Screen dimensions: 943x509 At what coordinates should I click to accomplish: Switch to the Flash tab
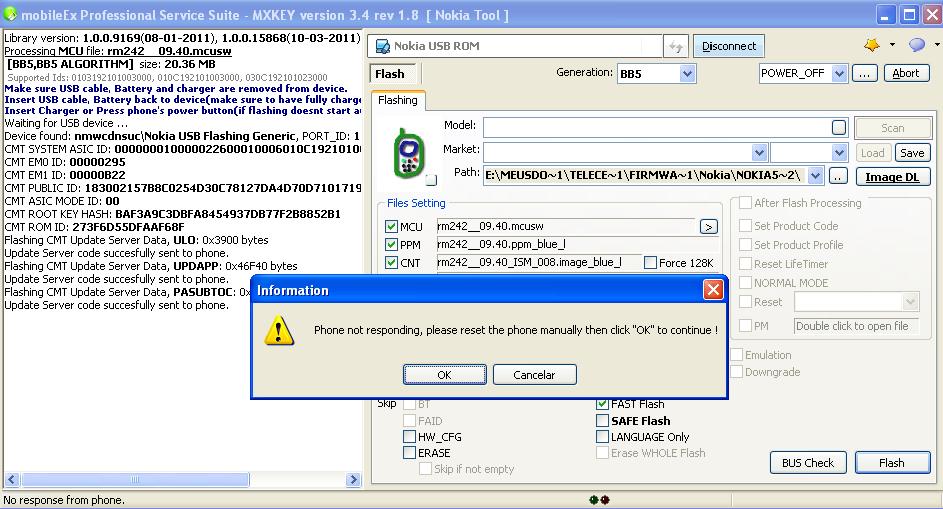[390, 74]
